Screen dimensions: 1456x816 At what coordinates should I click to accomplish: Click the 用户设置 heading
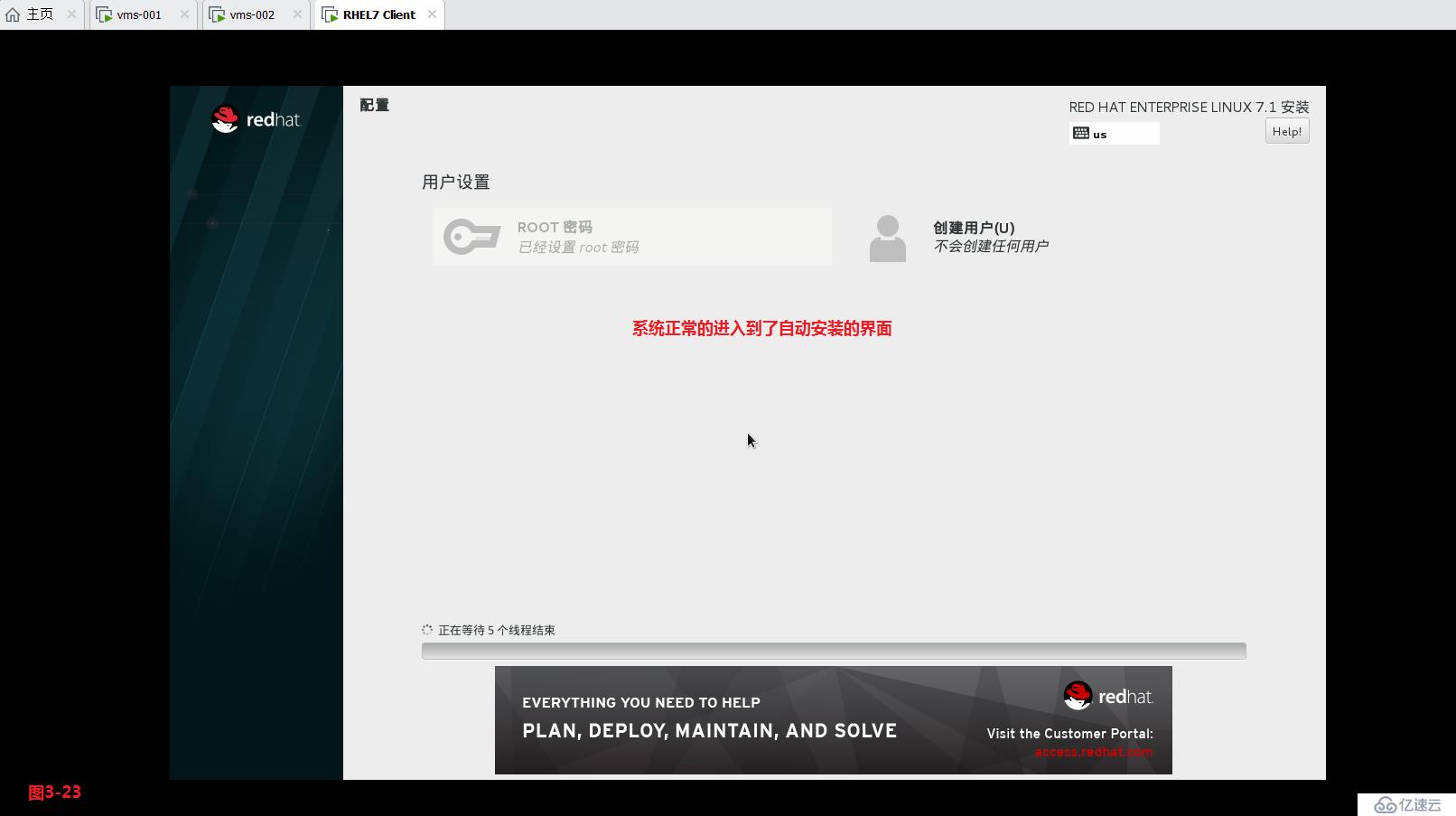point(455,182)
